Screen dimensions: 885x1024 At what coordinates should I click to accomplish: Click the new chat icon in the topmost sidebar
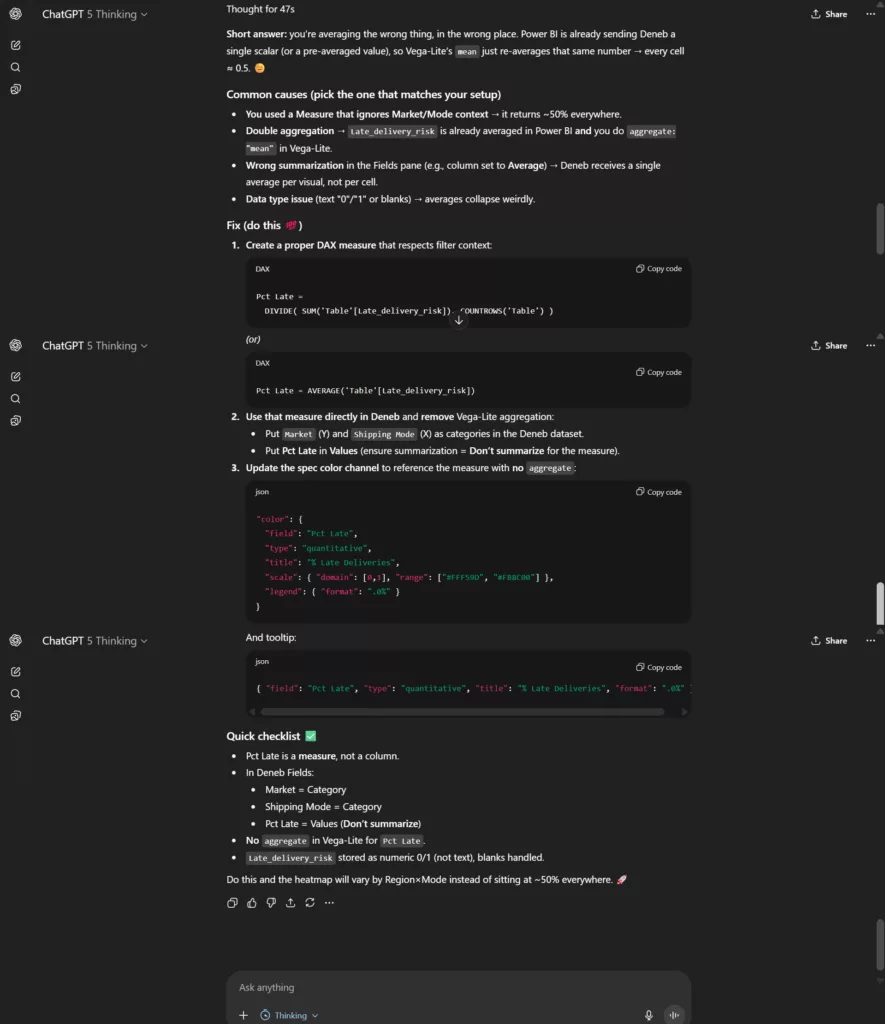[x=16, y=45]
